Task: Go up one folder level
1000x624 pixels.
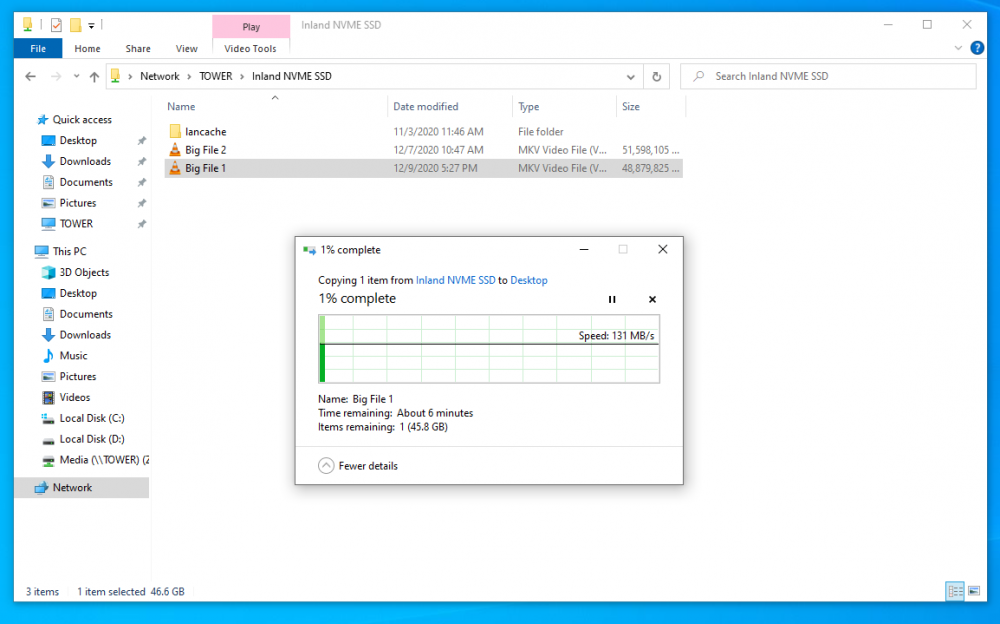Action: coord(94,77)
